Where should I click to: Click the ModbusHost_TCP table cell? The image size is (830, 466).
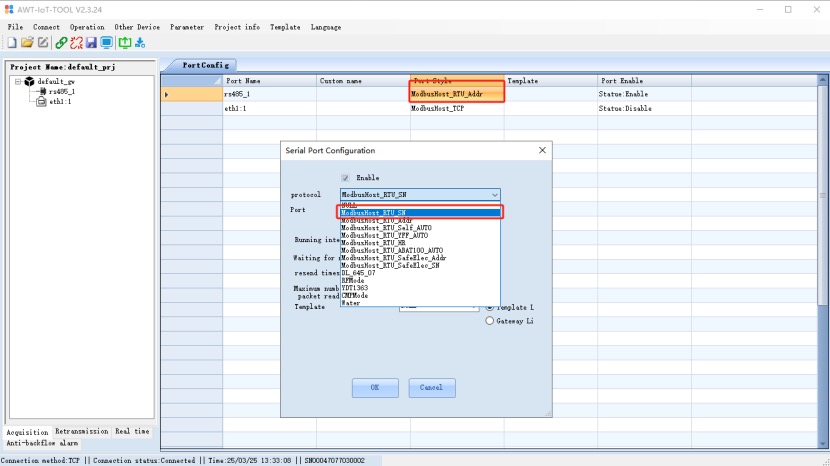coord(457,108)
